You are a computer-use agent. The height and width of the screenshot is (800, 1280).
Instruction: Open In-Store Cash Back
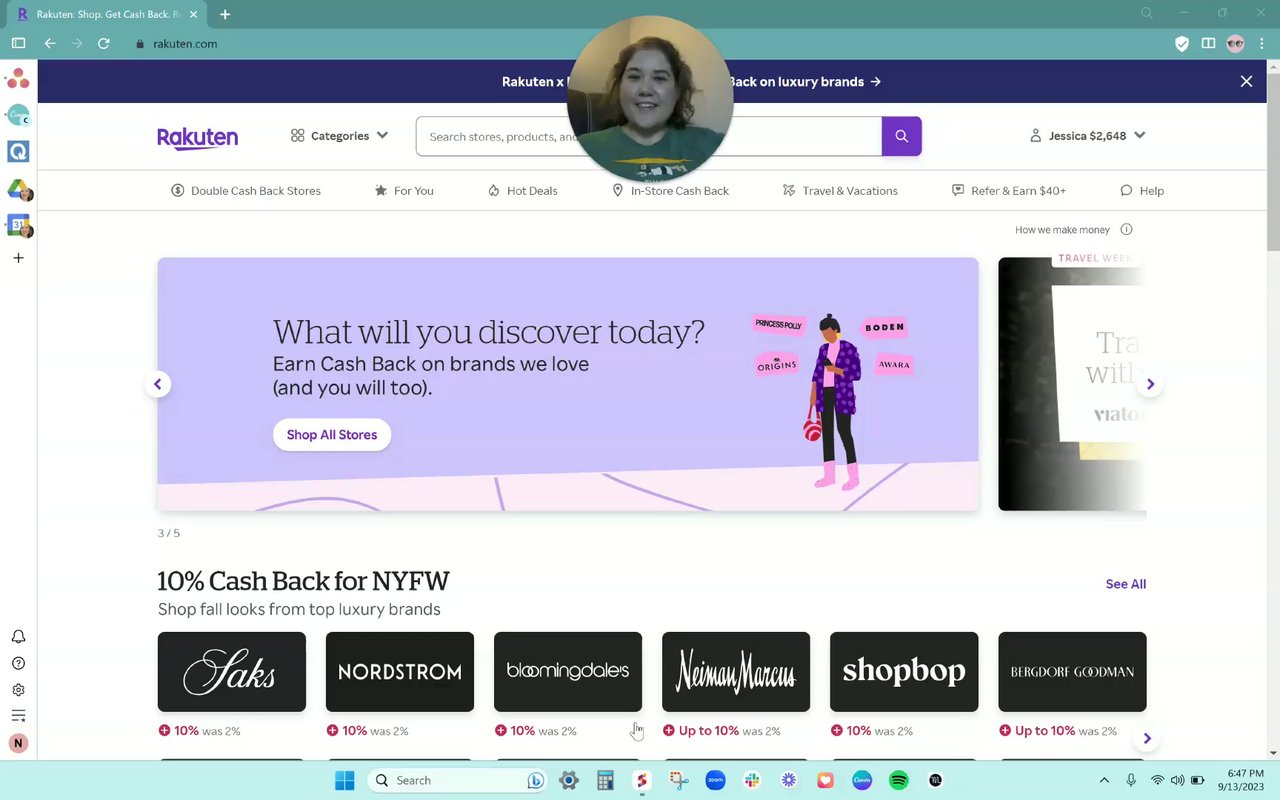[x=670, y=190]
